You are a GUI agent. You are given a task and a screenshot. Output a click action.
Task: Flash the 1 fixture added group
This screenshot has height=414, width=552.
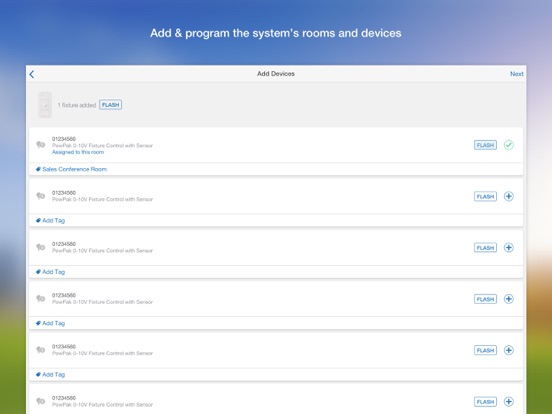point(111,105)
